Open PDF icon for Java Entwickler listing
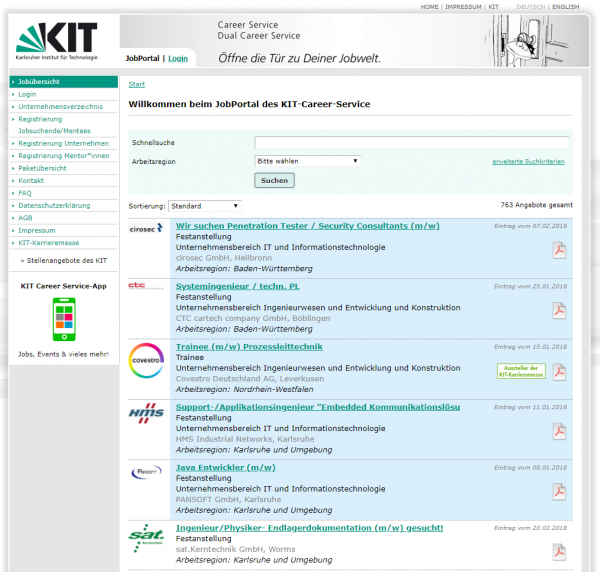The width and height of the screenshot is (600, 572). tap(559, 492)
